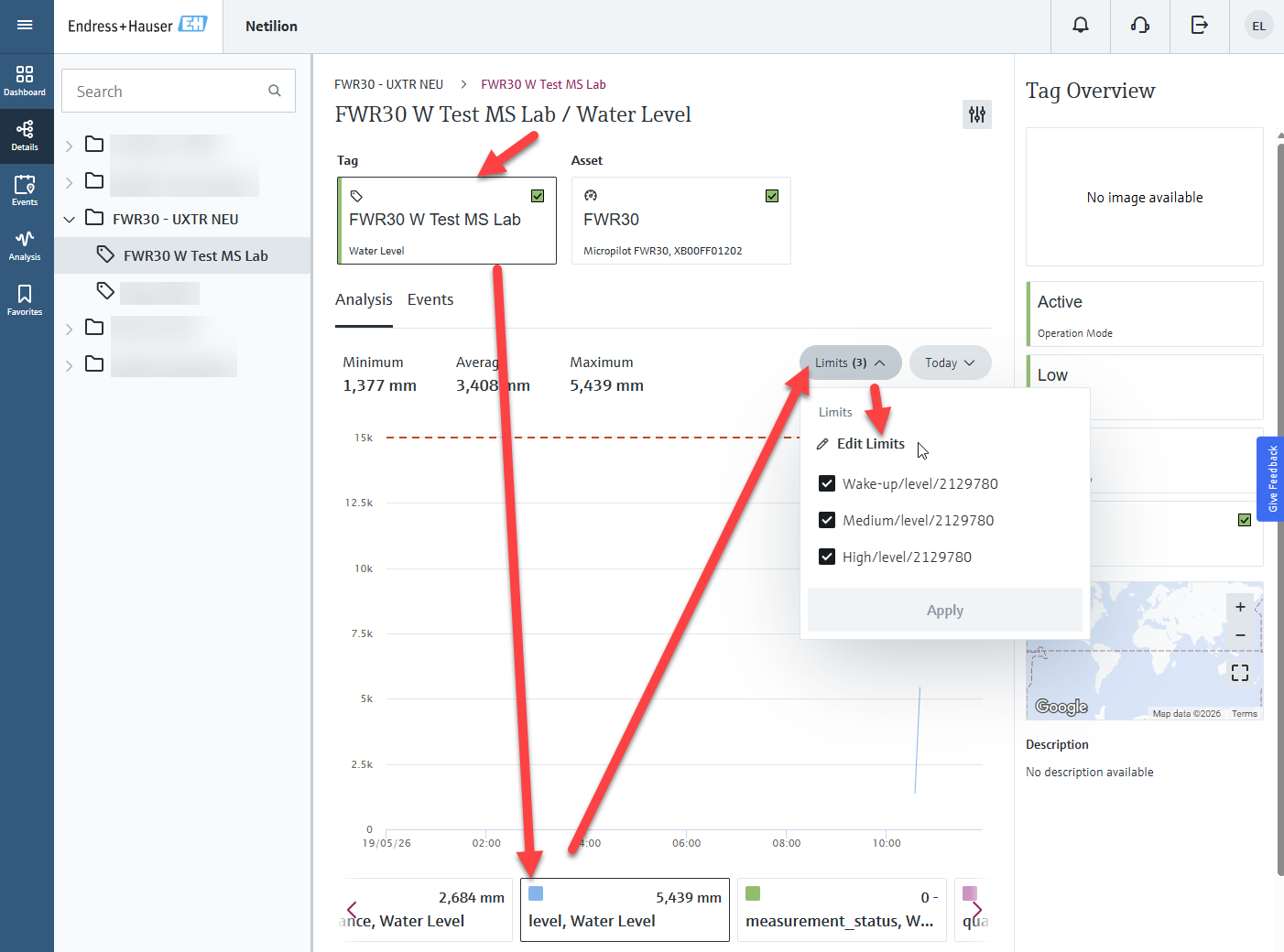Viewport: 1284px width, 952px height.
Task: Expand the folder directly below the blurred tag item
Action: [70, 330]
